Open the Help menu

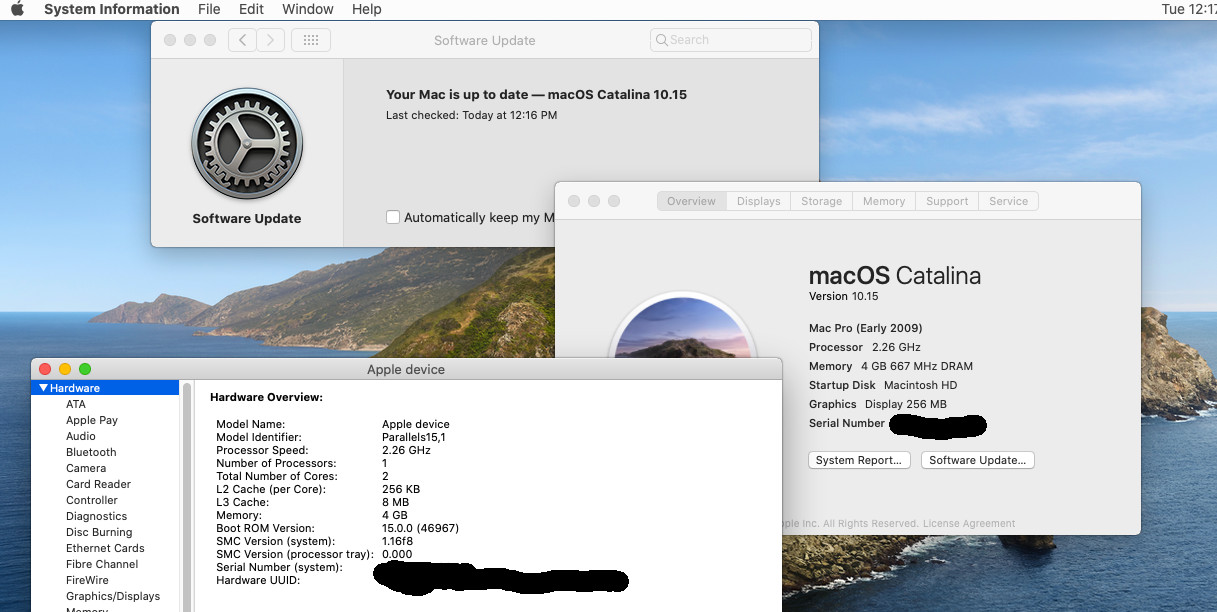pos(367,9)
